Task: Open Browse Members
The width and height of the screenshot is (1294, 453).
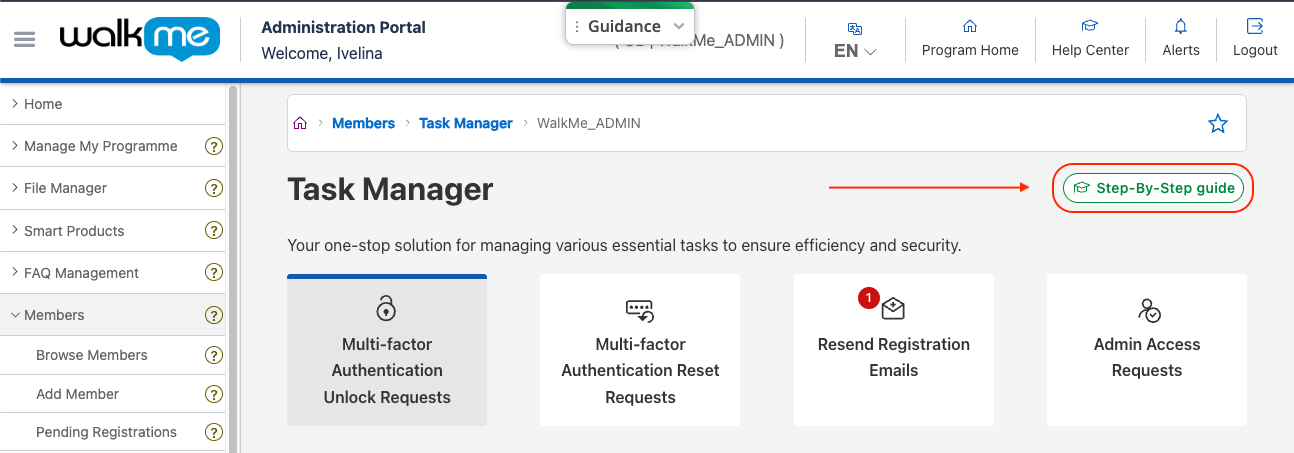Action: [92, 355]
